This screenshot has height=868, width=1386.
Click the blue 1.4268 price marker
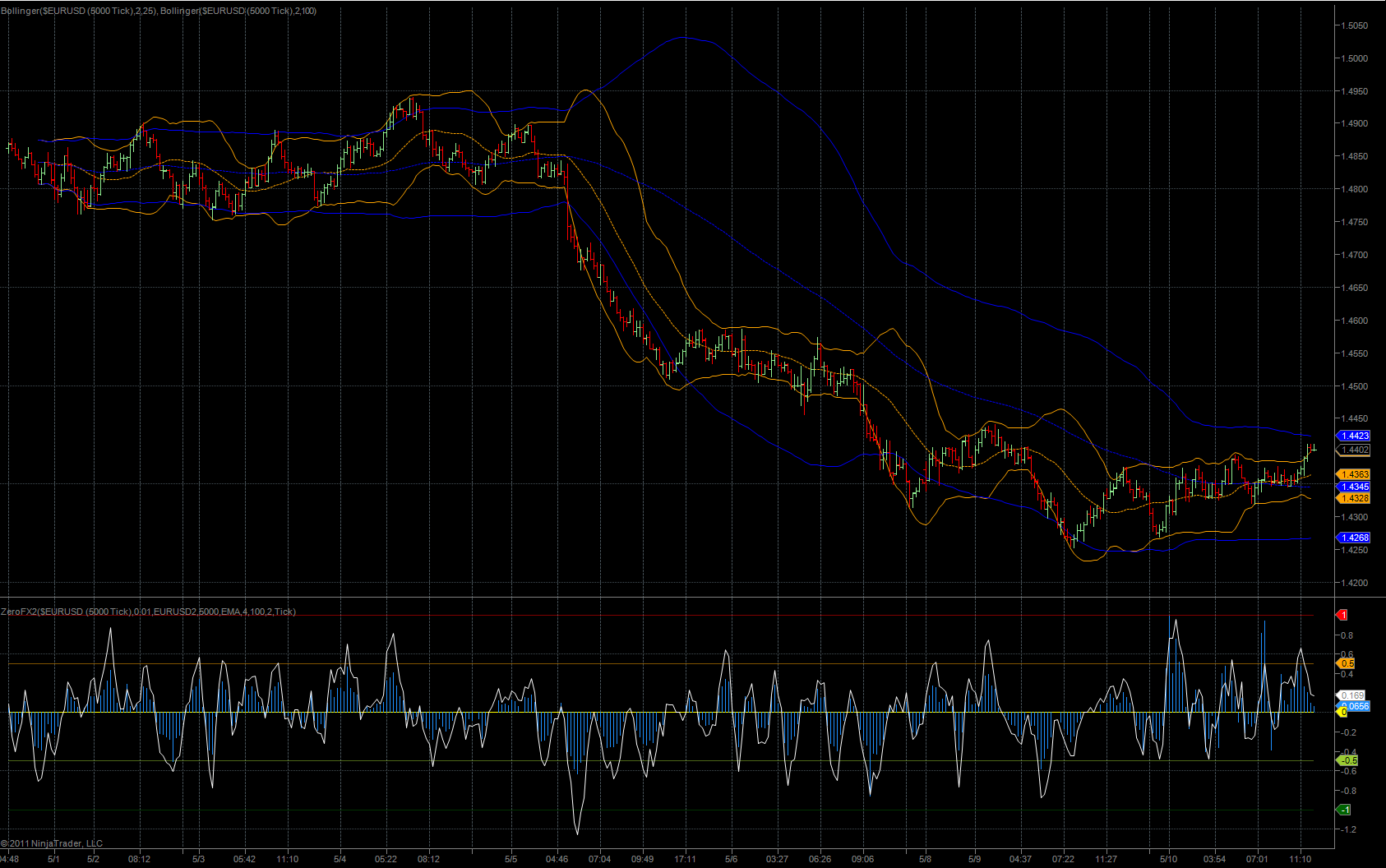pos(1354,538)
